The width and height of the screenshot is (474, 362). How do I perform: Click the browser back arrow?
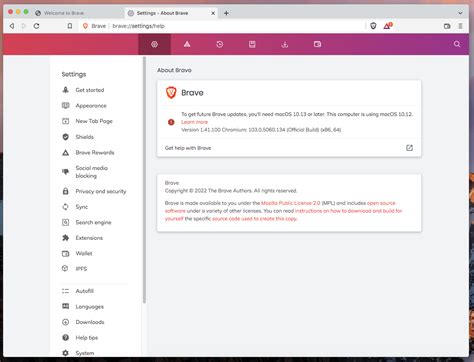(x=12, y=26)
